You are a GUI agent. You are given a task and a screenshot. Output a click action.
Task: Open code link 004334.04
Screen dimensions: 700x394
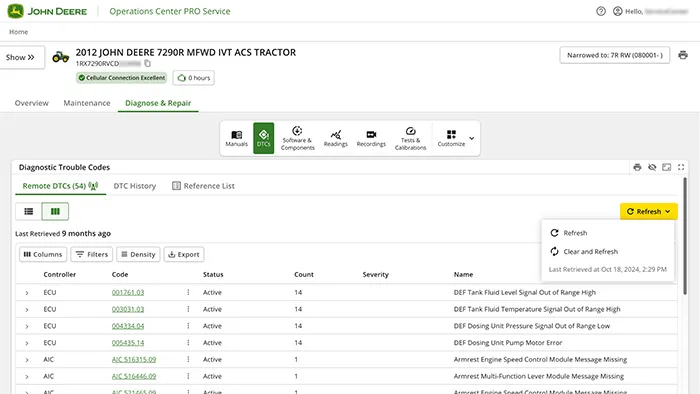coord(128,326)
